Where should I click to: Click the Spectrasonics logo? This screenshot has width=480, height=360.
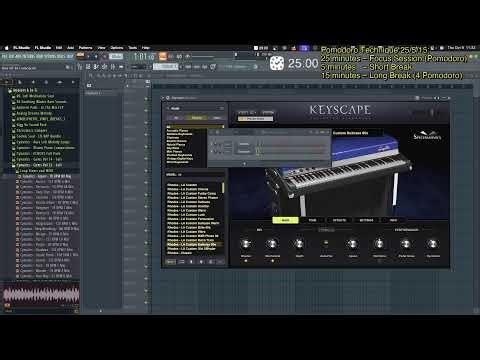coord(427,135)
